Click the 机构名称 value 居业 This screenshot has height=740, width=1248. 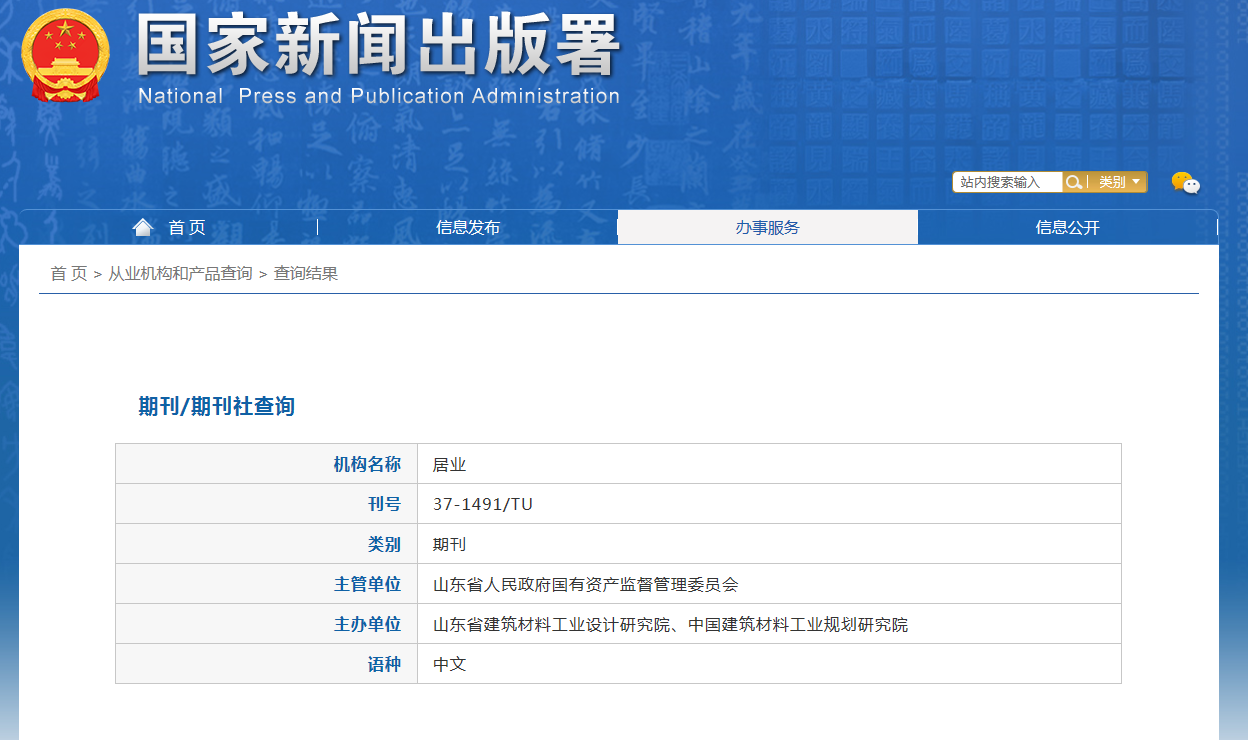point(447,463)
